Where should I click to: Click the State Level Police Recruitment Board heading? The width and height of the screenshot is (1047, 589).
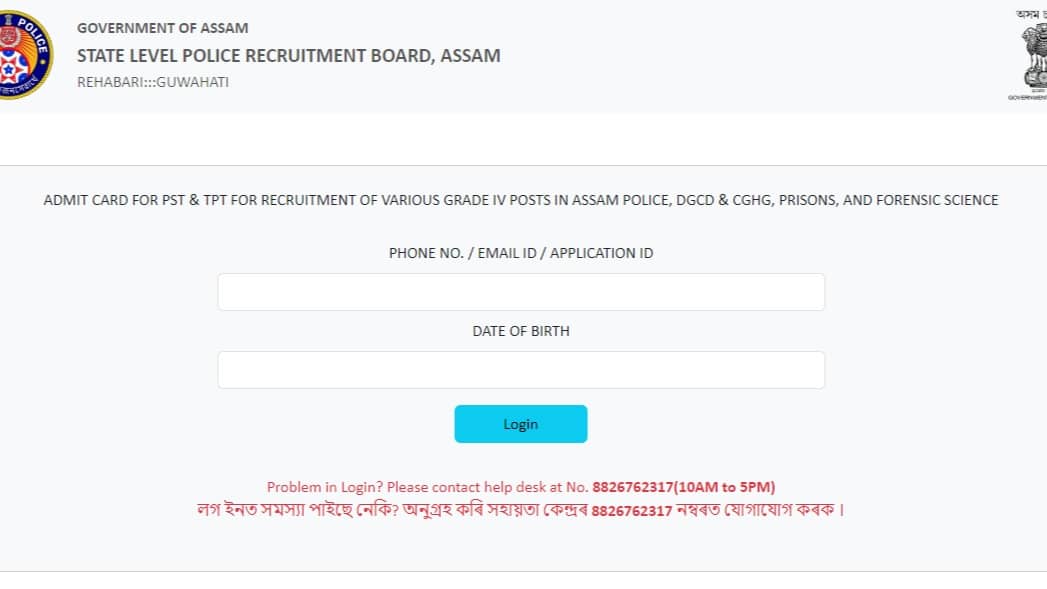point(289,55)
